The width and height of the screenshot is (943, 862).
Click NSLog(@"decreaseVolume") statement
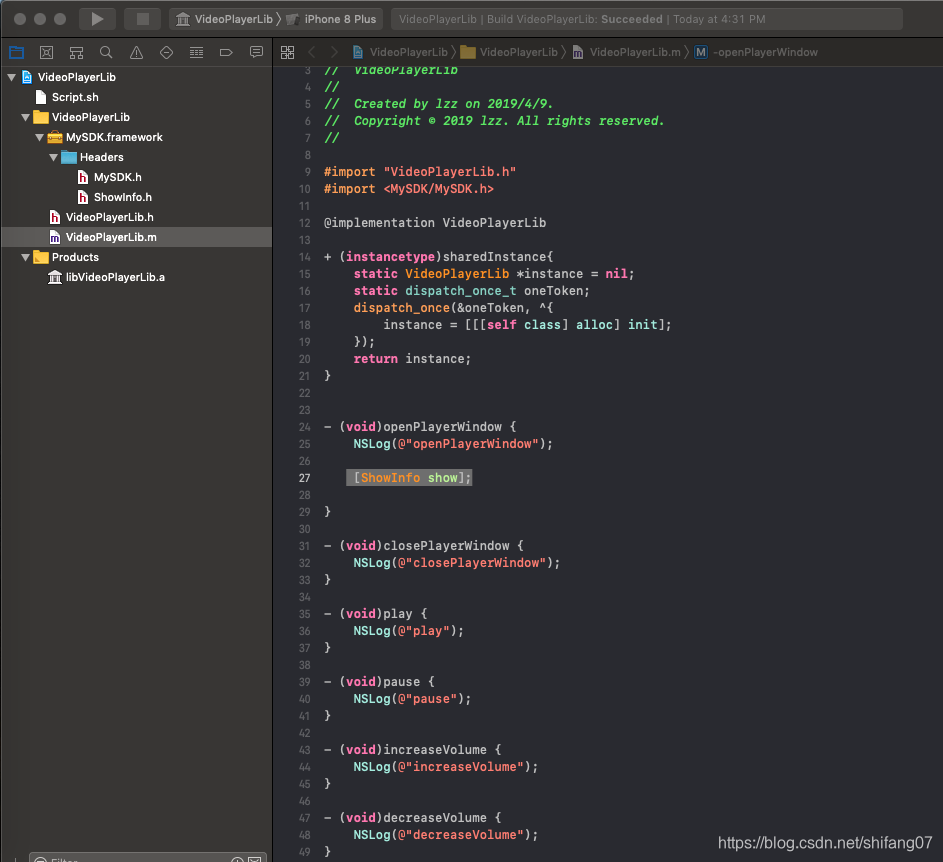click(x=446, y=835)
